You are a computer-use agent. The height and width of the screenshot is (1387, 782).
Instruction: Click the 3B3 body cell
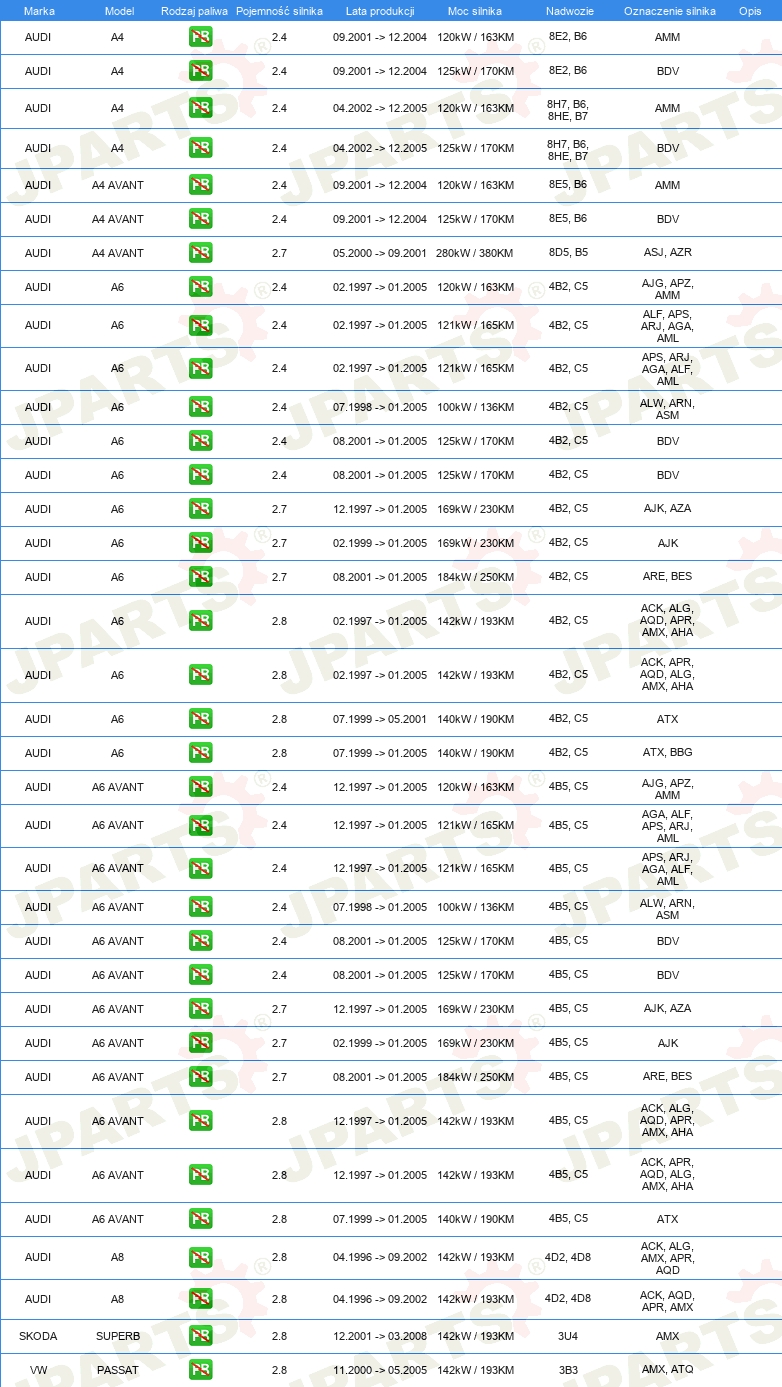click(x=568, y=1369)
